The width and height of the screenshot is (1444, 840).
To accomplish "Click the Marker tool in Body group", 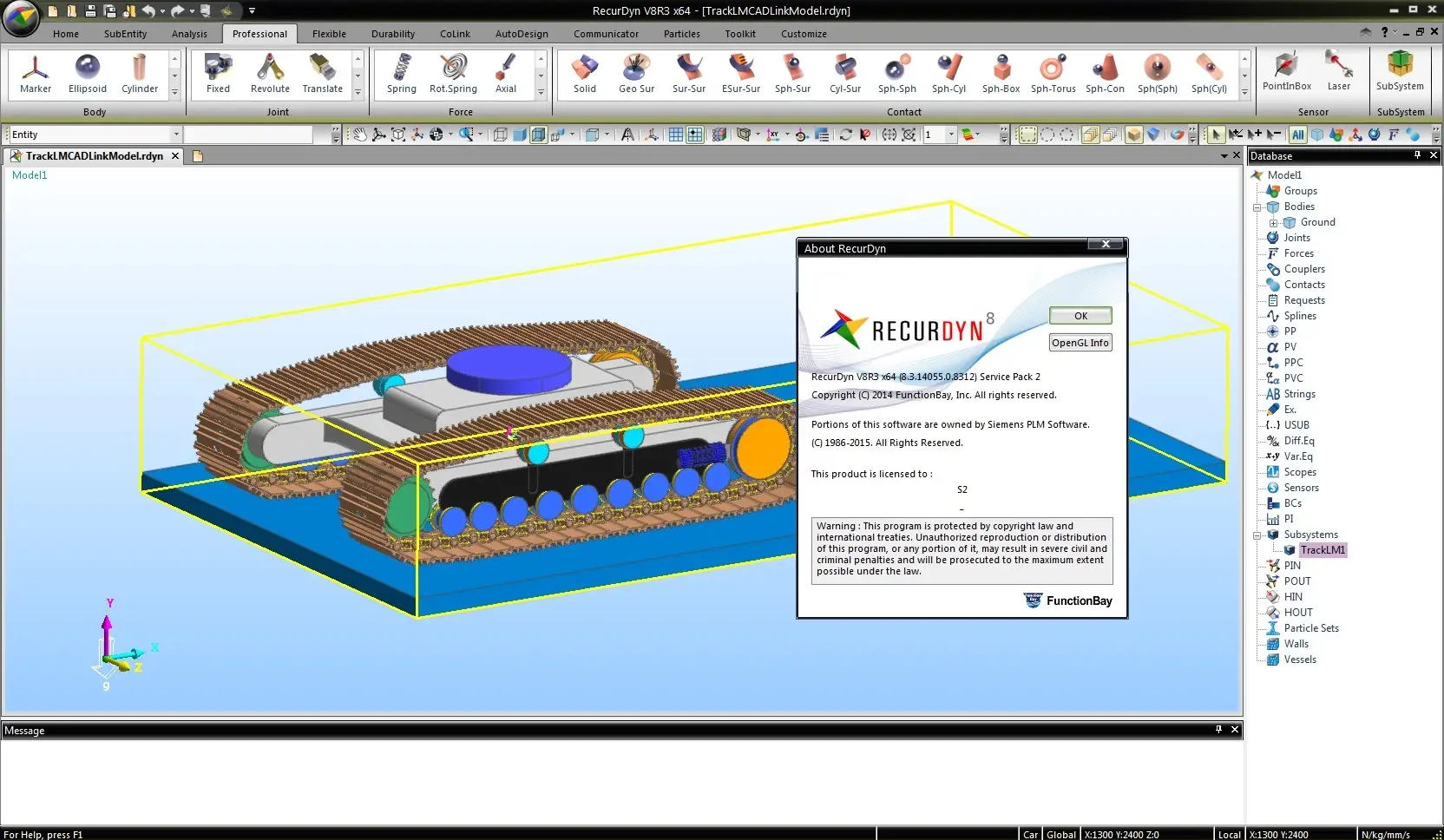I will [36, 74].
